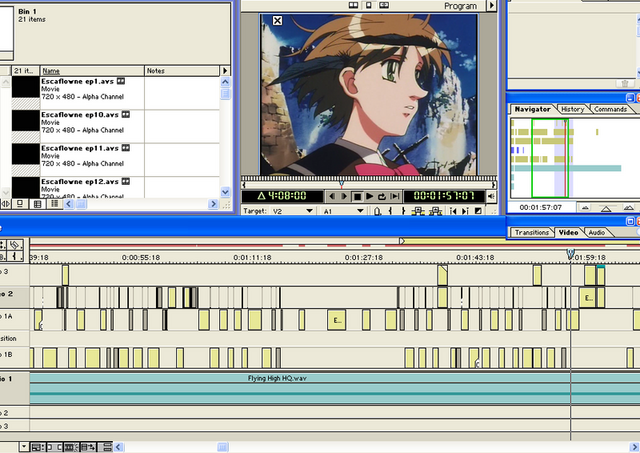Viewport: 640px width, 453px height.
Task: Open the target video track V2 dropdown
Action: pos(310,211)
